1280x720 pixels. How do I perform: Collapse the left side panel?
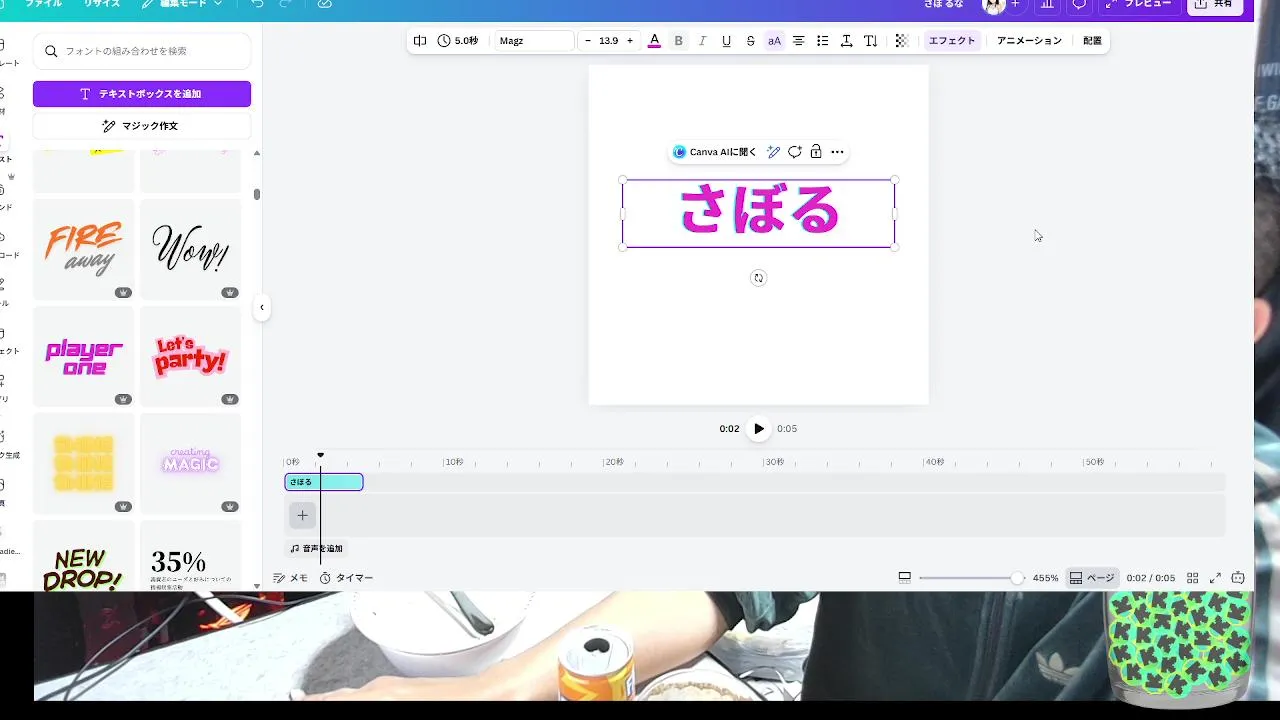[x=262, y=307]
